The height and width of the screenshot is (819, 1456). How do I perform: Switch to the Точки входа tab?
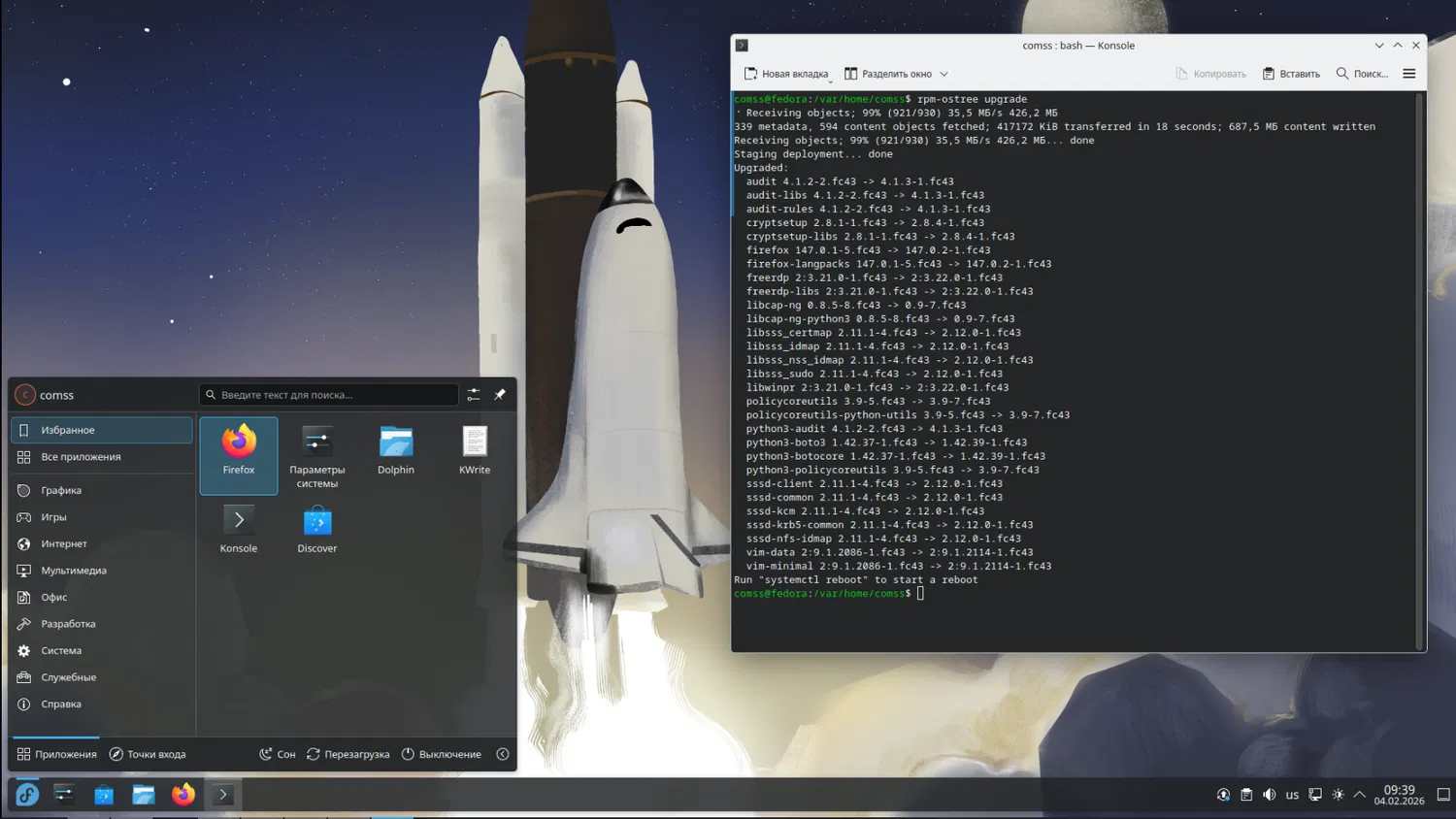point(148,754)
